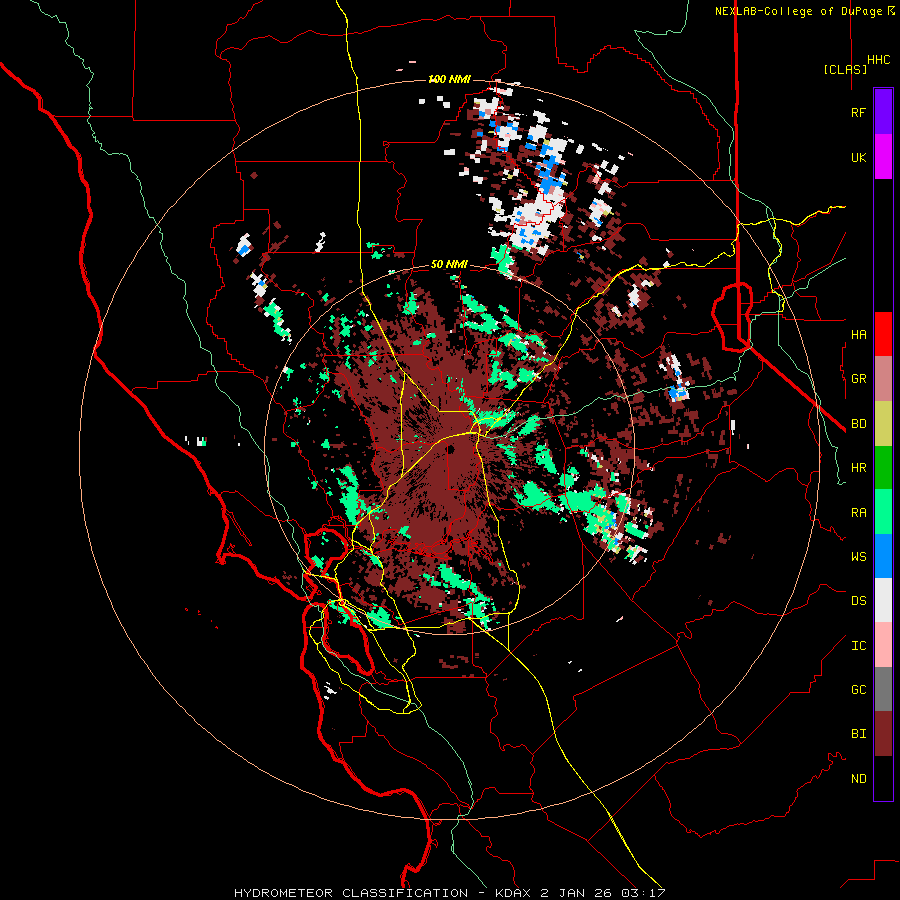The width and height of the screenshot is (900, 900).
Task: Click the IC legend label
Action: click(x=858, y=646)
